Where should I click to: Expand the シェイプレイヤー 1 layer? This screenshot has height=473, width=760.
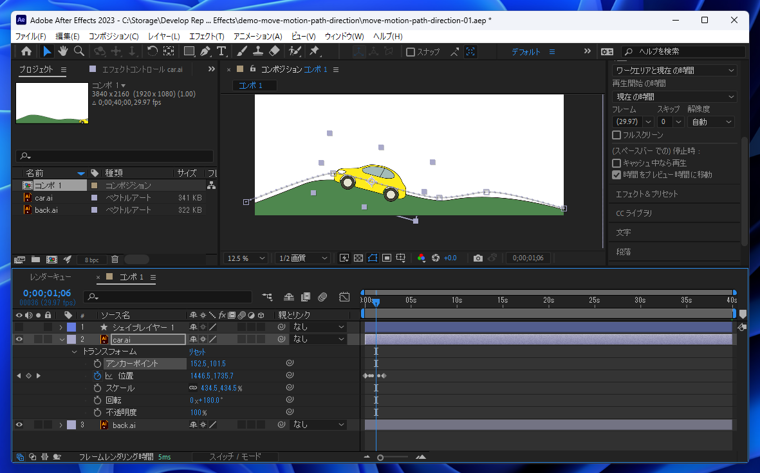61,328
